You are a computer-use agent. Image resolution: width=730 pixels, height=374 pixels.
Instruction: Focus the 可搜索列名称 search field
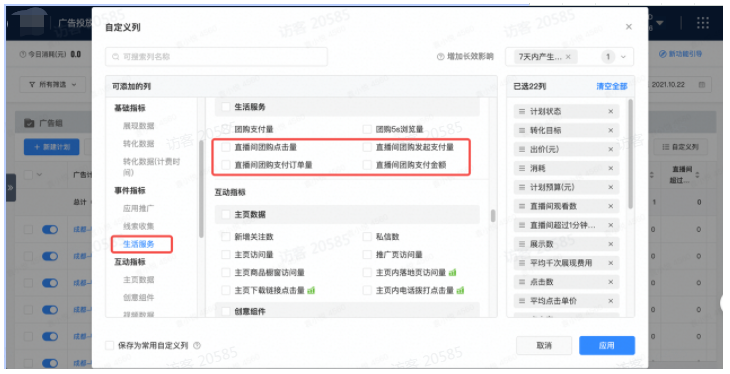(216, 57)
